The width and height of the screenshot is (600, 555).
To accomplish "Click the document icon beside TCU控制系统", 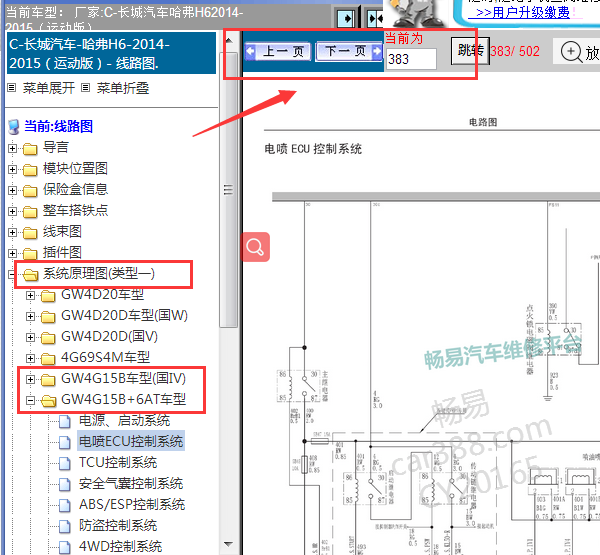I will [x=65, y=464].
